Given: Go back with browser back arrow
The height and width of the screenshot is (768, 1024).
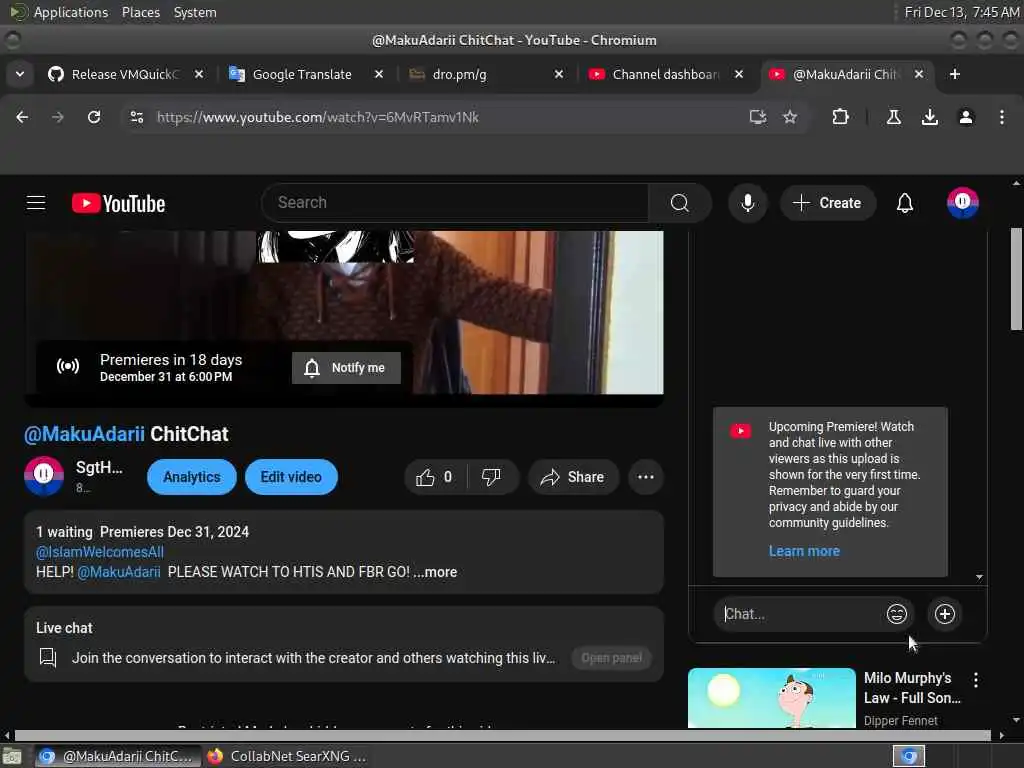Looking at the screenshot, I should coord(22,117).
